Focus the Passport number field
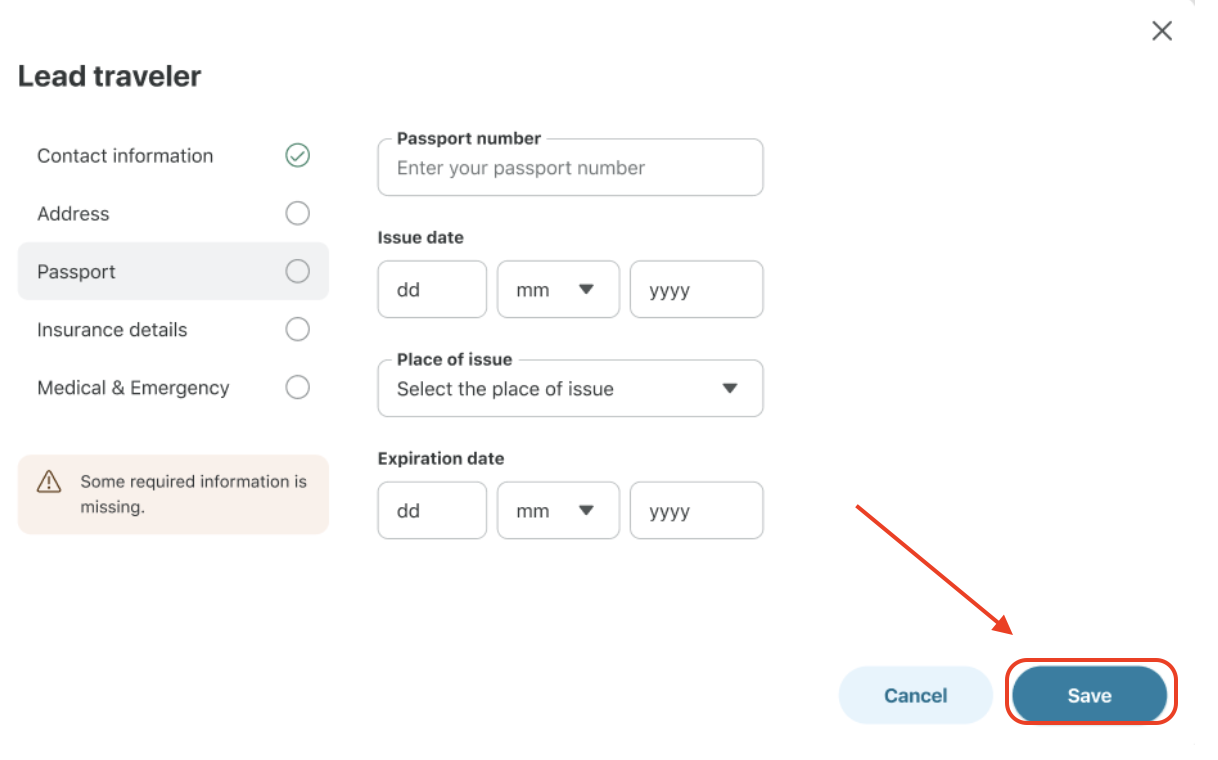This screenshot has height=760, width=1218. click(x=570, y=167)
